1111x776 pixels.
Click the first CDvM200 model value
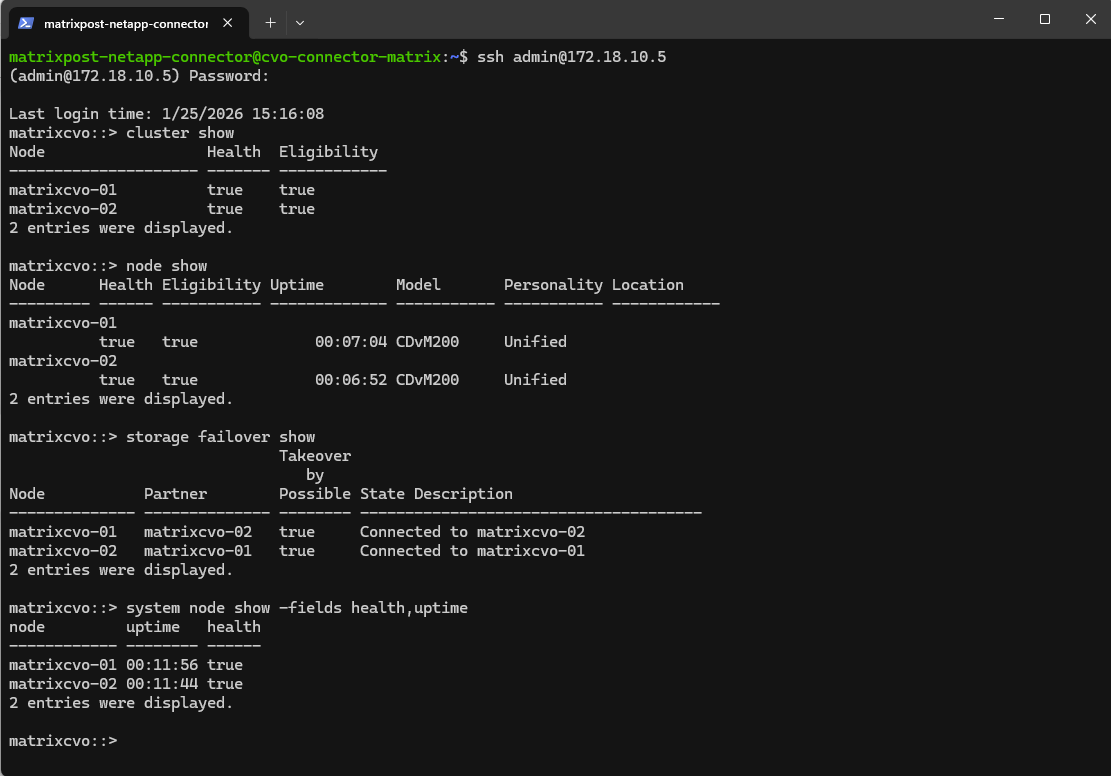[x=427, y=342]
